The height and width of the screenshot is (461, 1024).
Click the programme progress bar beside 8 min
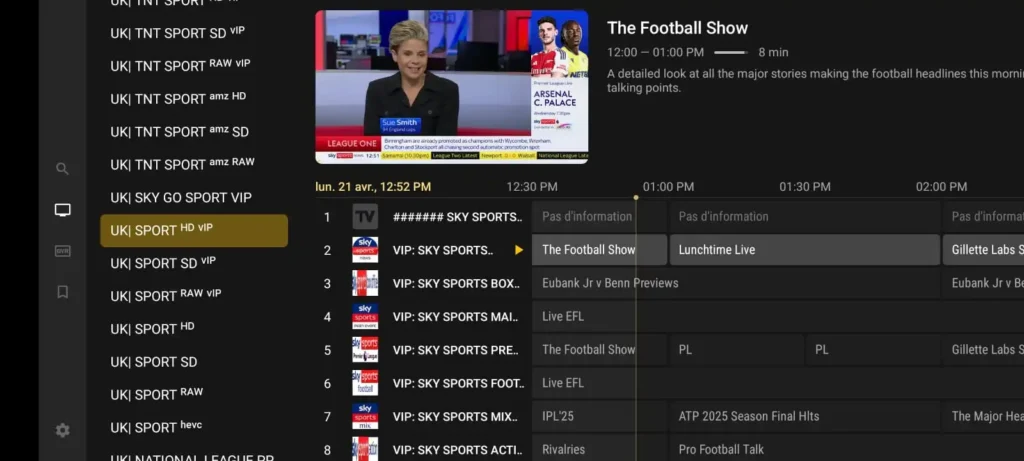click(731, 52)
